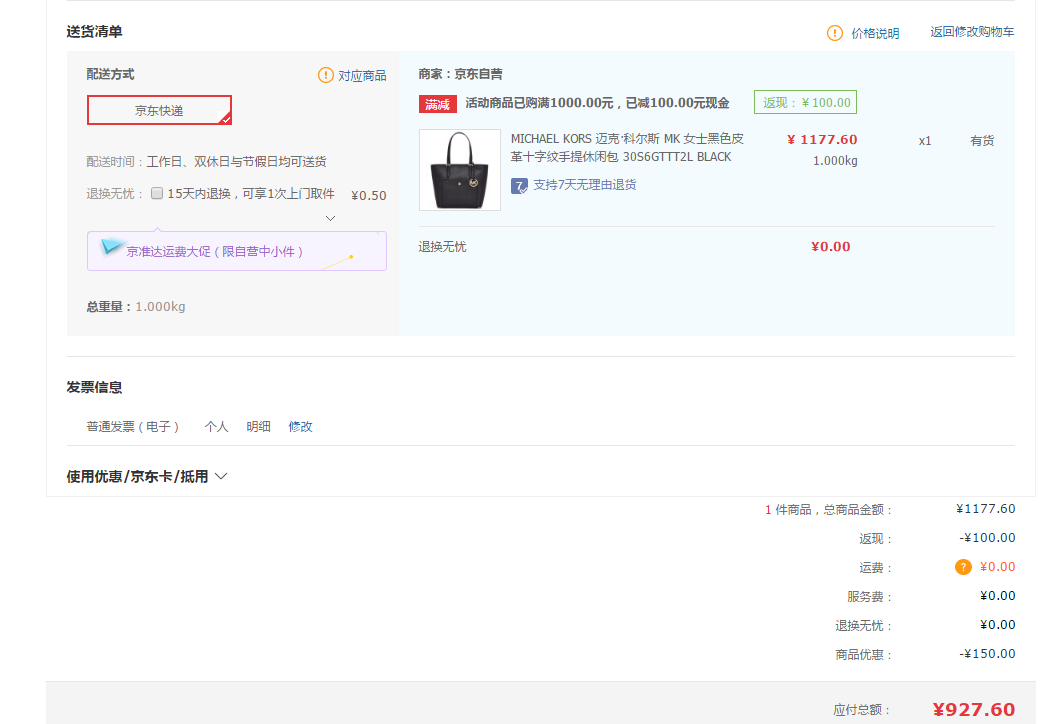Click the 活动商品已购满1000.00元 promotion text
Viewport: 1045px width, 724px height.
click(597, 103)
